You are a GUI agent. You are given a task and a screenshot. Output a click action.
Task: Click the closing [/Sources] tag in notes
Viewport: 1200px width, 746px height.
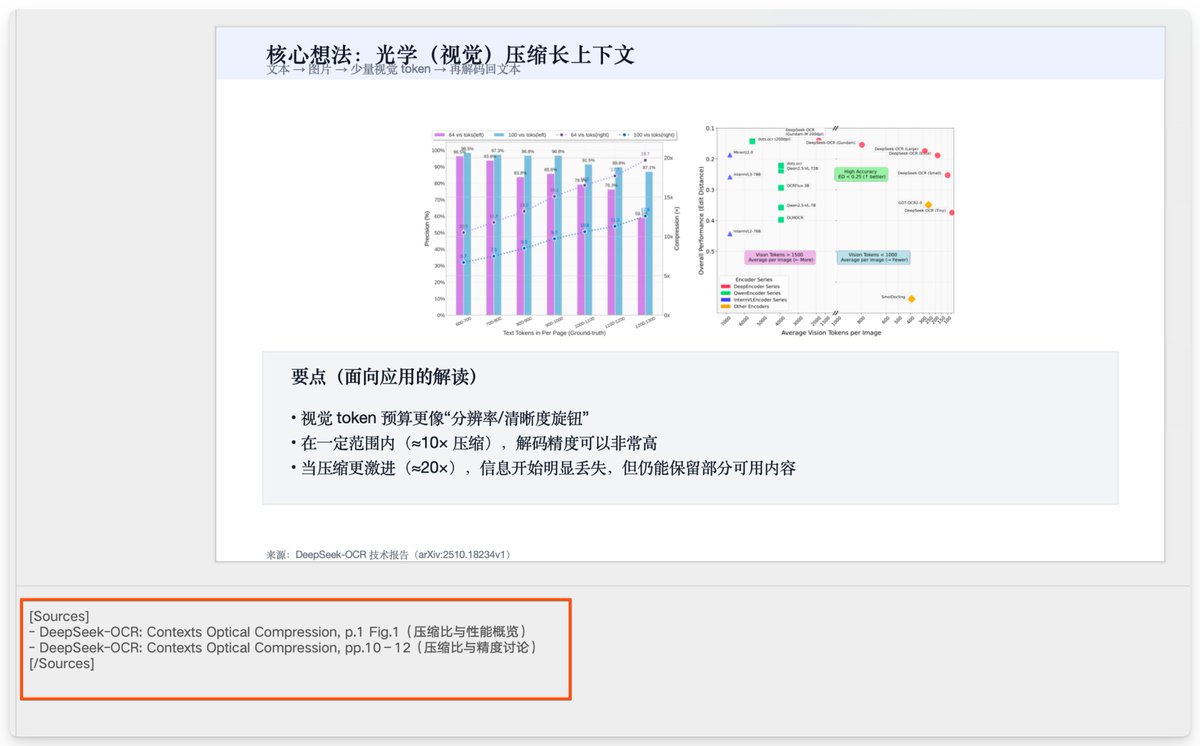[x=62, y=664]
